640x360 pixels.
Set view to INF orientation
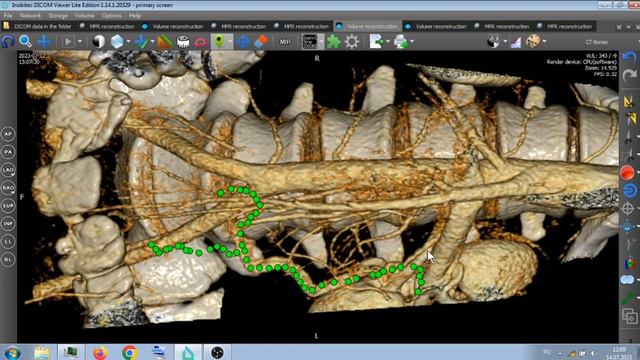point(8,224)
